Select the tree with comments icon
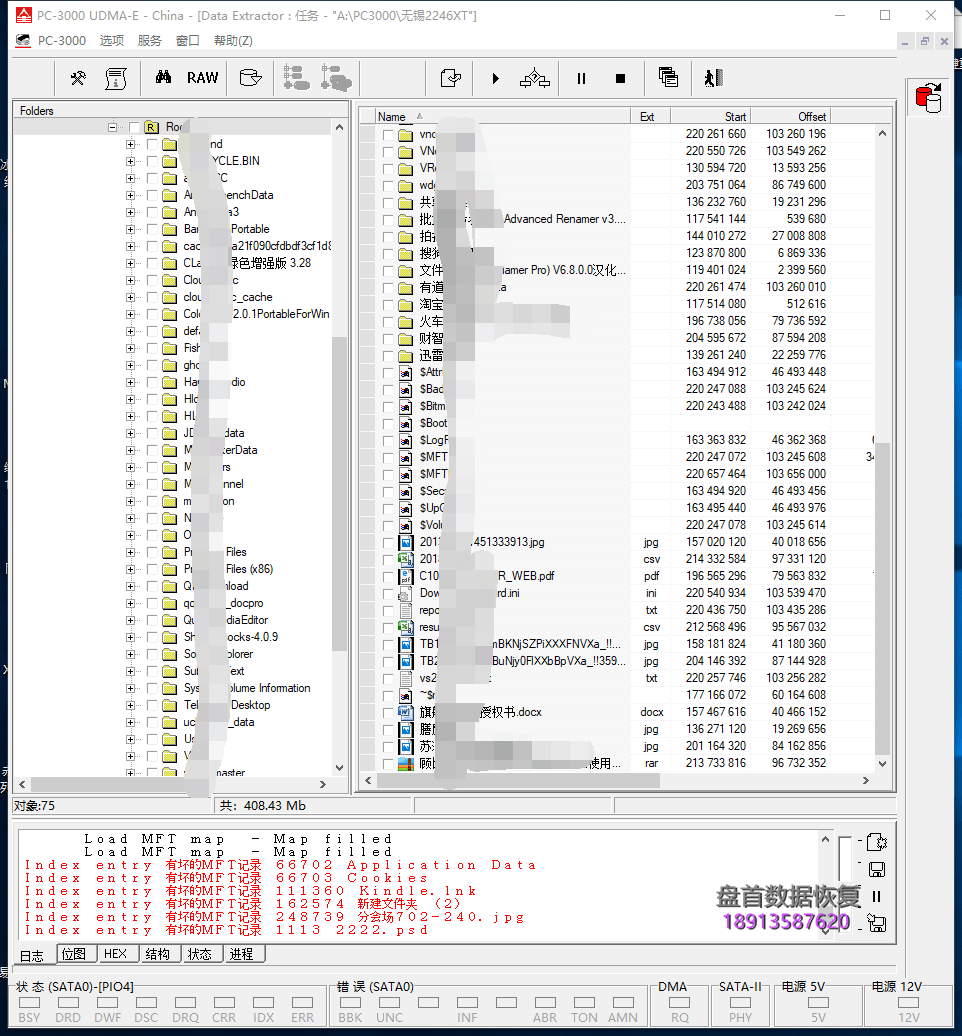 pyautogui.click(x=336, y=78)
